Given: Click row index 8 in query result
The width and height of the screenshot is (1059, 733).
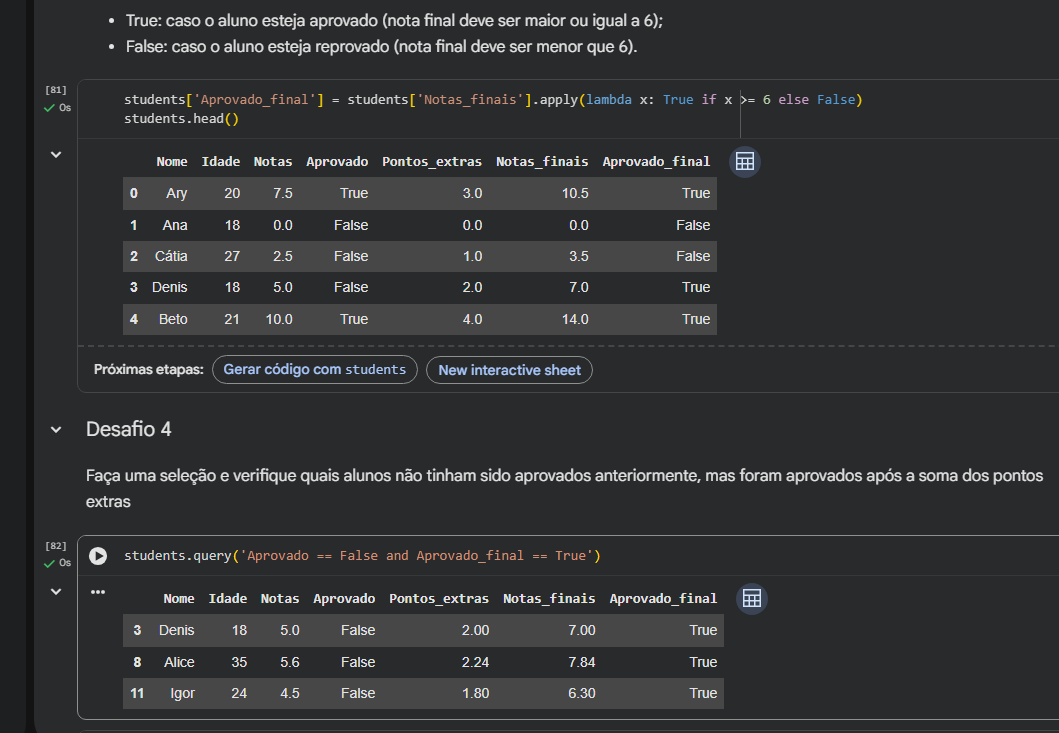Looking at the screenshot, I should tap(137, 662).
